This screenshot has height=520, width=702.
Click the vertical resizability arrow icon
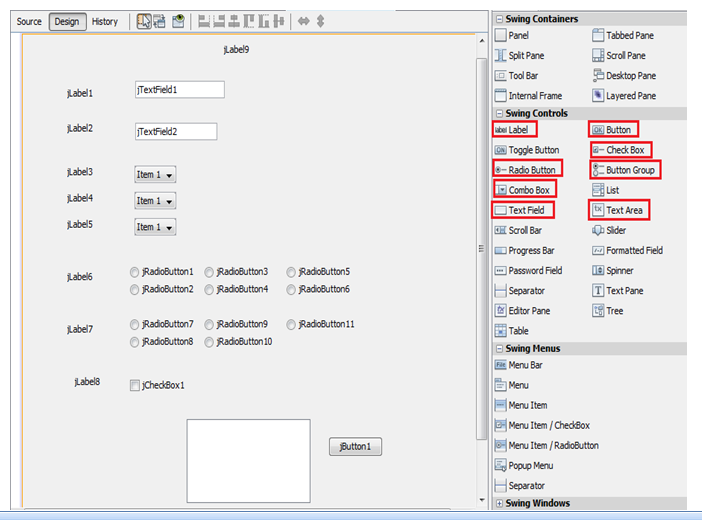(x=321, y=21)
